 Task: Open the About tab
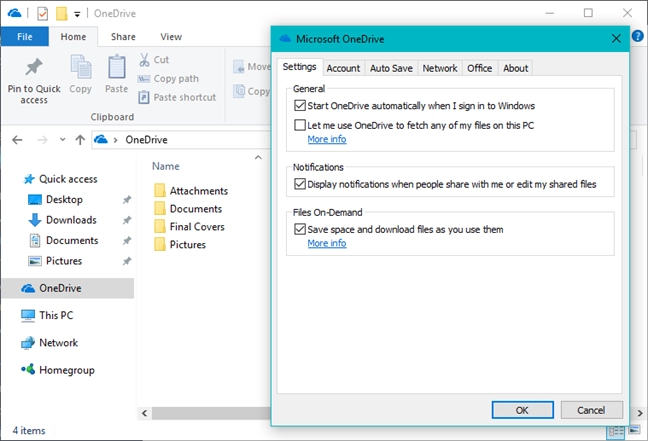pyautogui.click(x=515, y=68)
